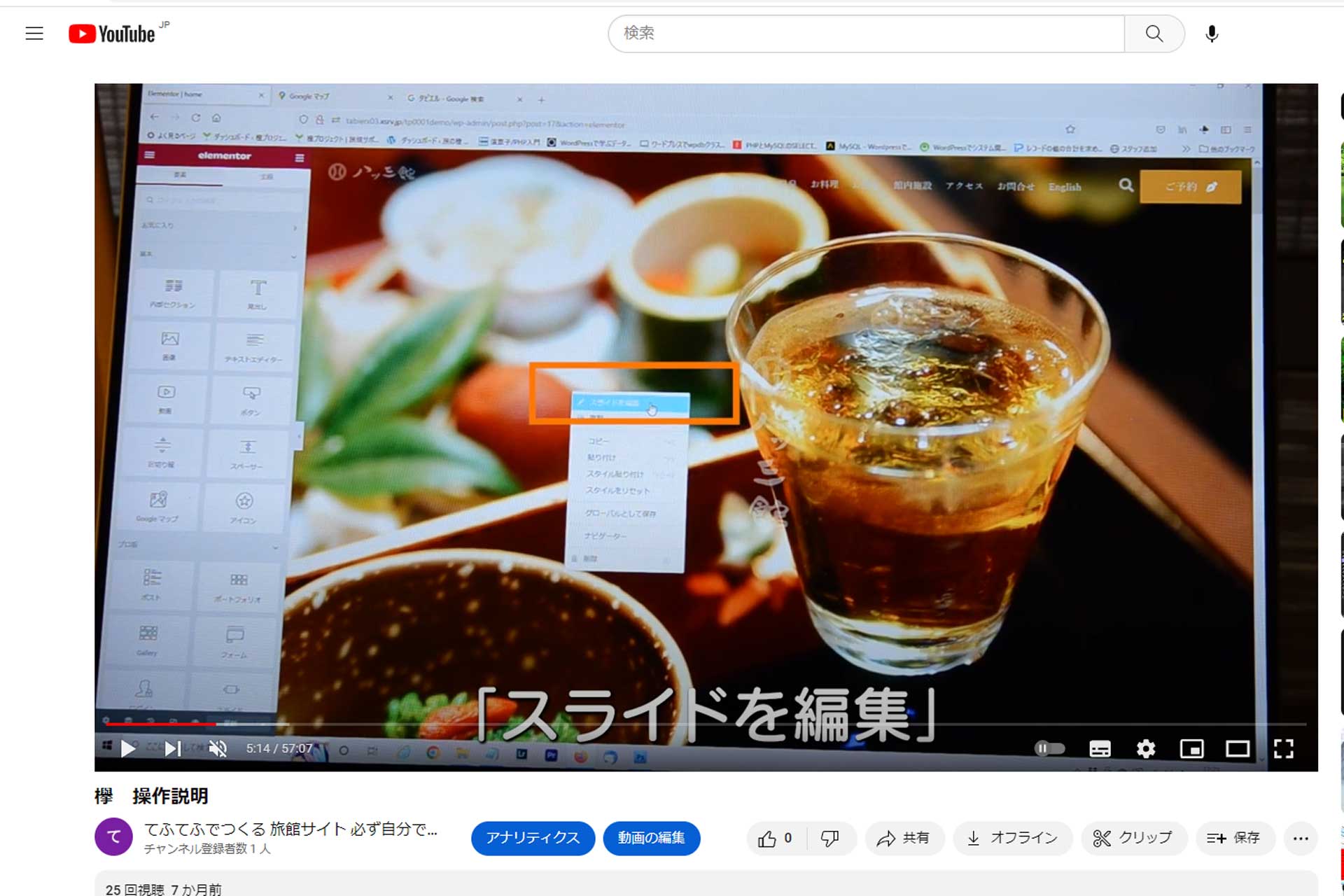Download video with オフライン button
The width and height of the screenshot is (1344, 896).
(x=1013, y=838)
